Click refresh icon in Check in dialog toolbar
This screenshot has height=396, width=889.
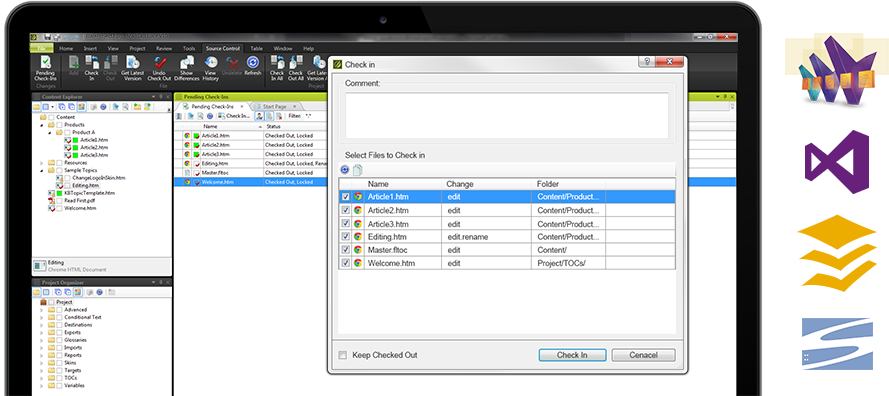coord(345,170)
